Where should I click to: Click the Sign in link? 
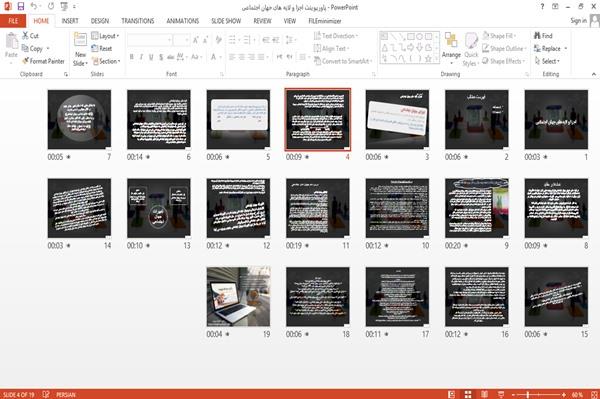[578, 21]
